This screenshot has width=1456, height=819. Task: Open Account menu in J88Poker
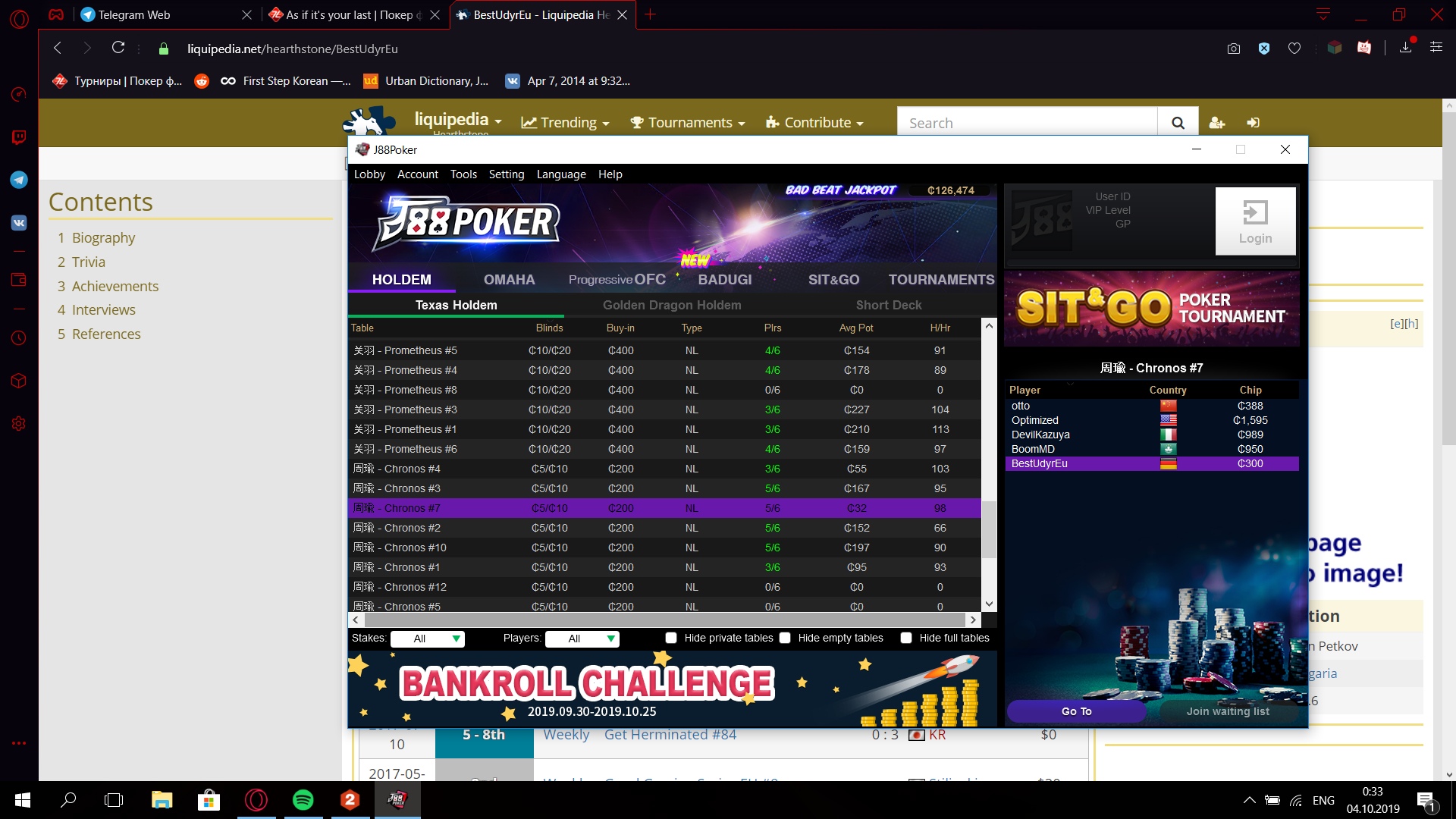(418, 174)
